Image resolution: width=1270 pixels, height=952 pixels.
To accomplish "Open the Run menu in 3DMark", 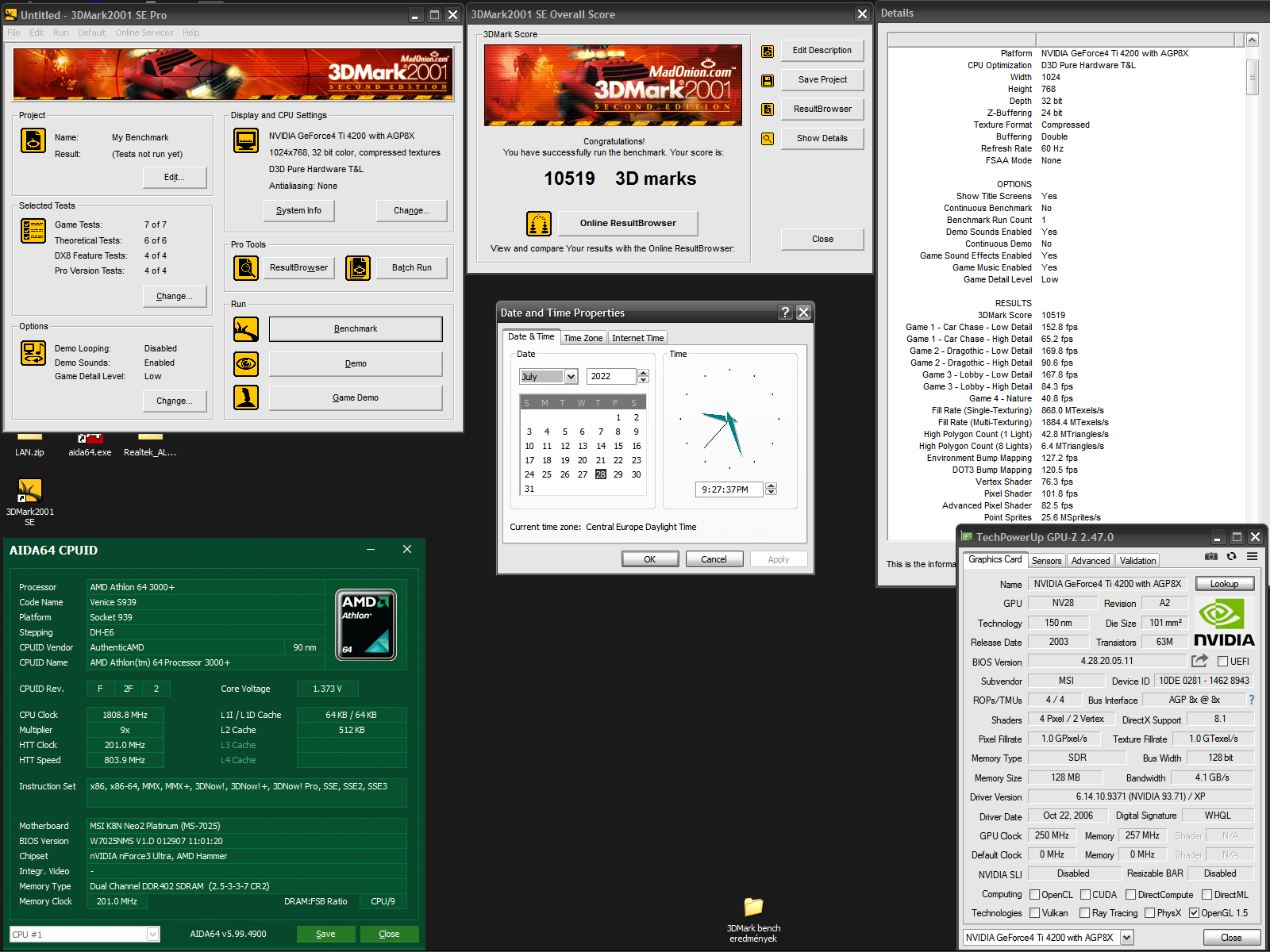I will coord(61,33).
